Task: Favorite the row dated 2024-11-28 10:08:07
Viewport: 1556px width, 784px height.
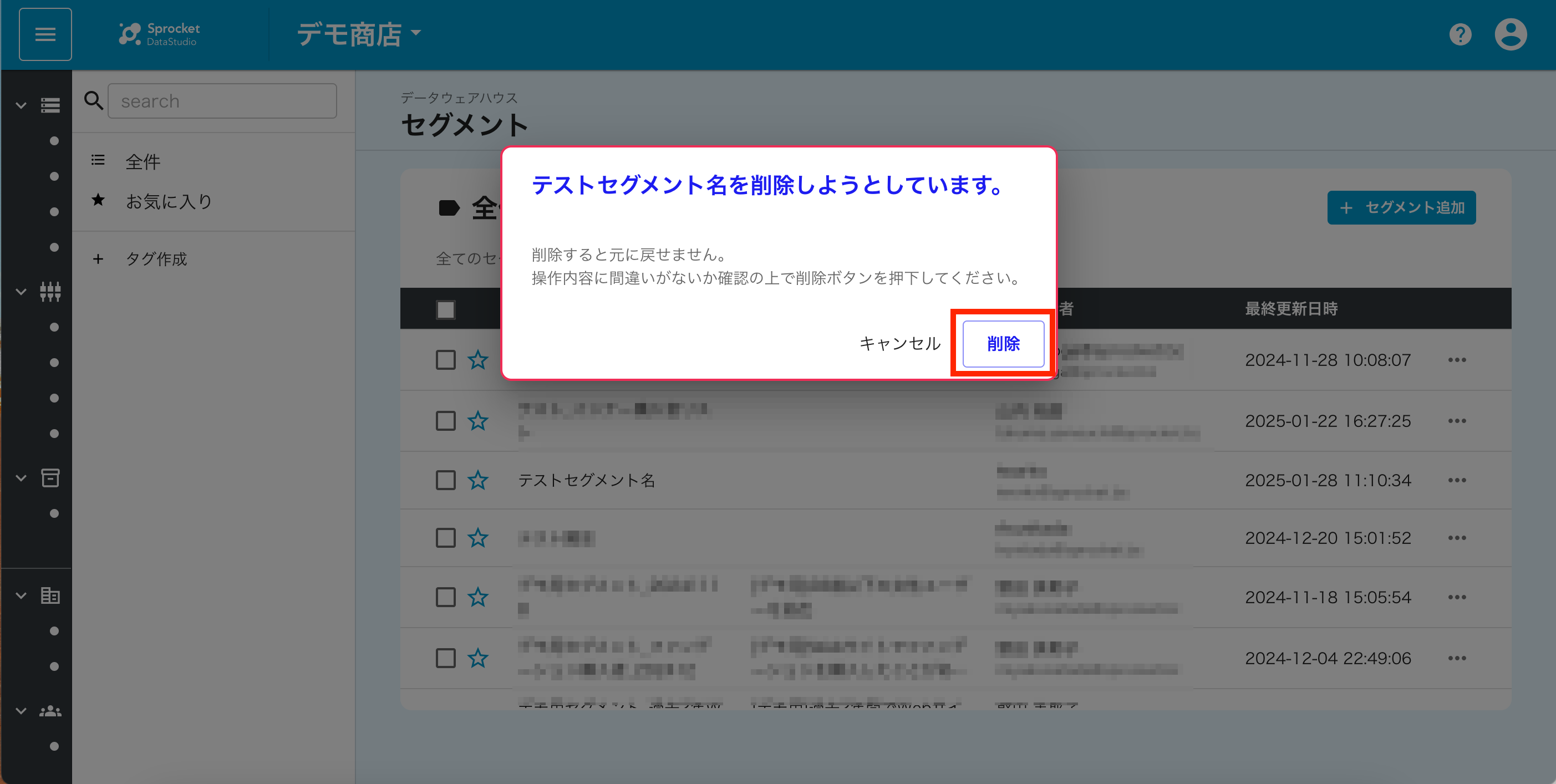Action: click(478, 360)
